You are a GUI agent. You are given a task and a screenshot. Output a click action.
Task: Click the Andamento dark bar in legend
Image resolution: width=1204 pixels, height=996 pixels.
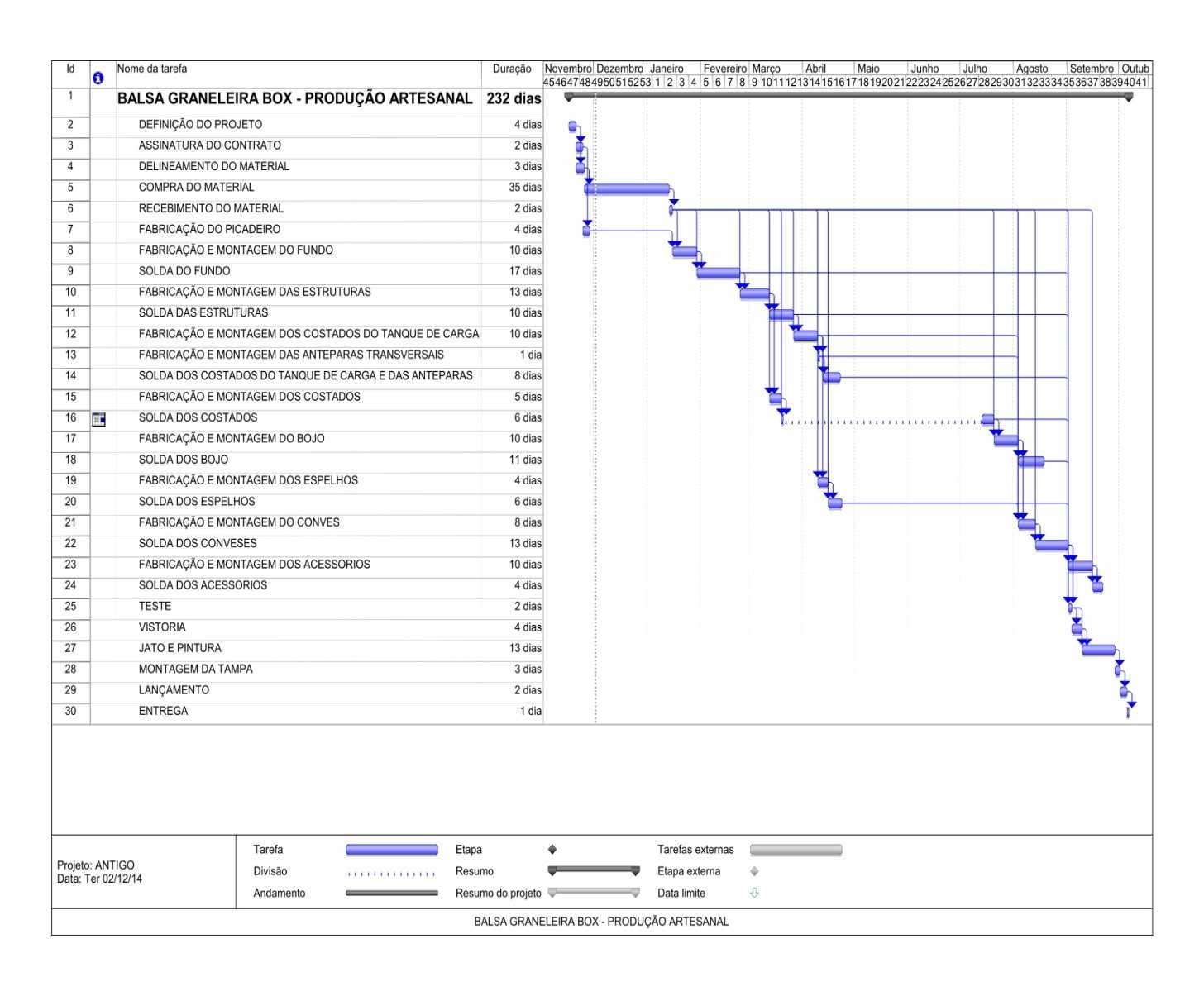tap(392, 894)
